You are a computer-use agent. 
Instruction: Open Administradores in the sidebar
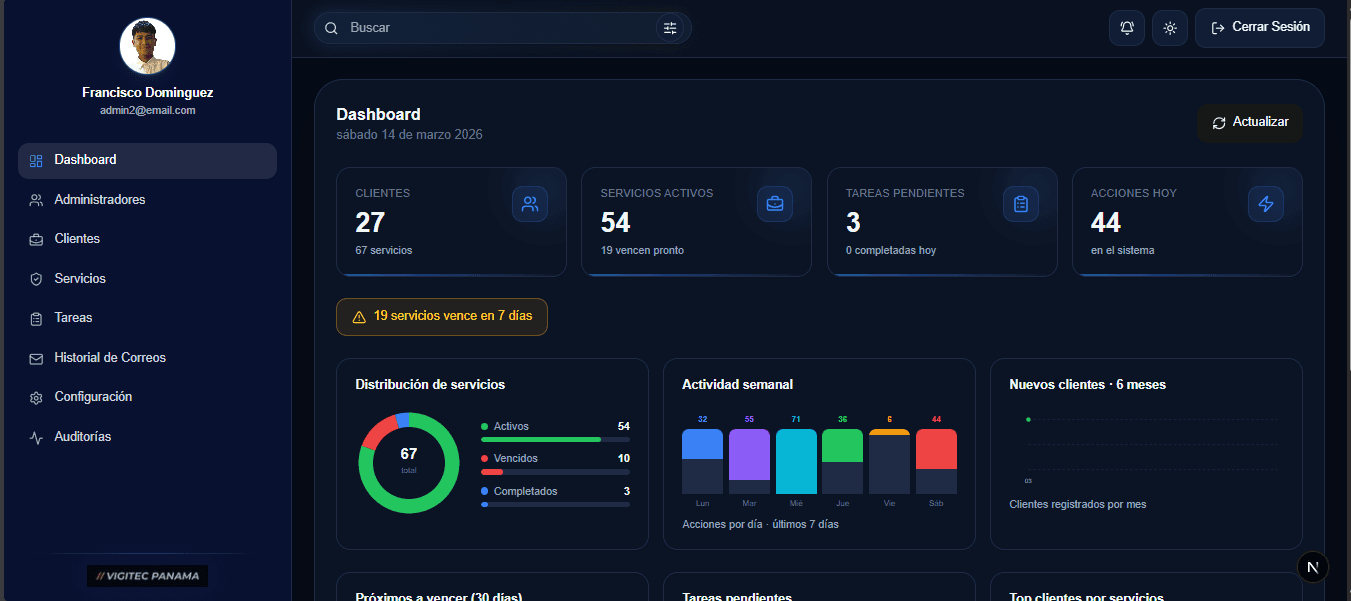coord(147,200)
